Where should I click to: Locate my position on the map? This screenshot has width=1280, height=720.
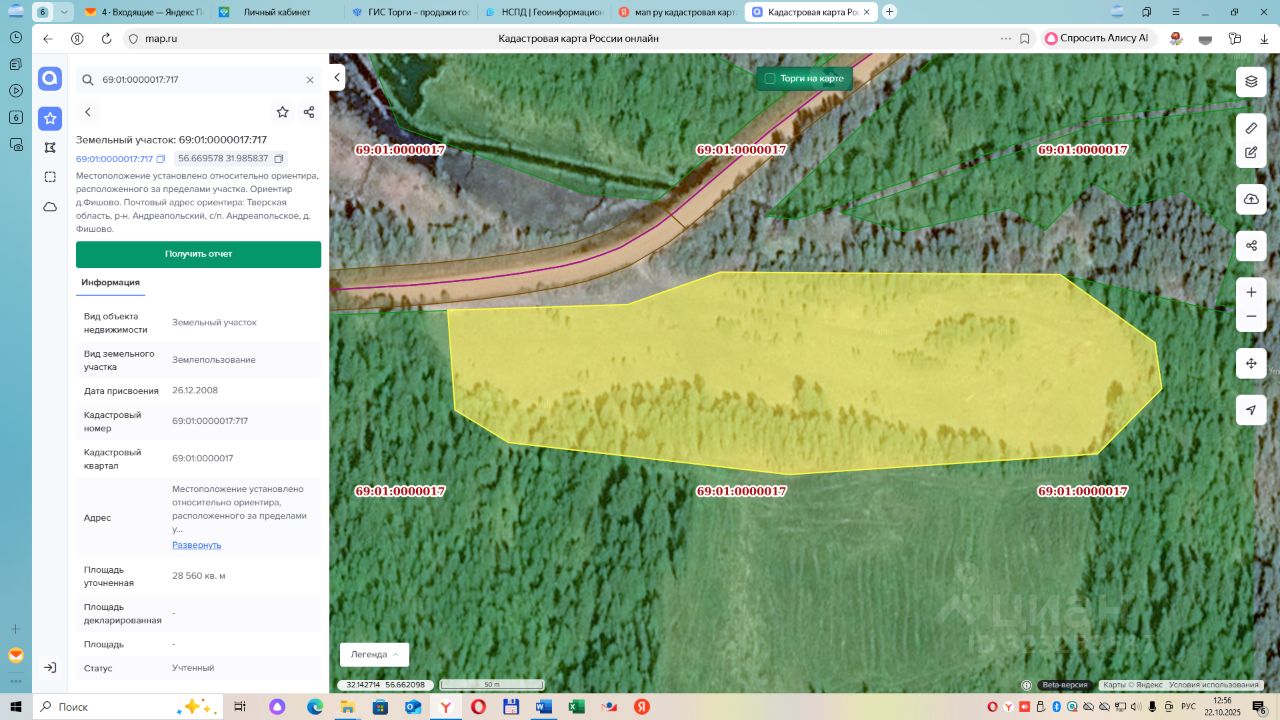click(1251, 410)
